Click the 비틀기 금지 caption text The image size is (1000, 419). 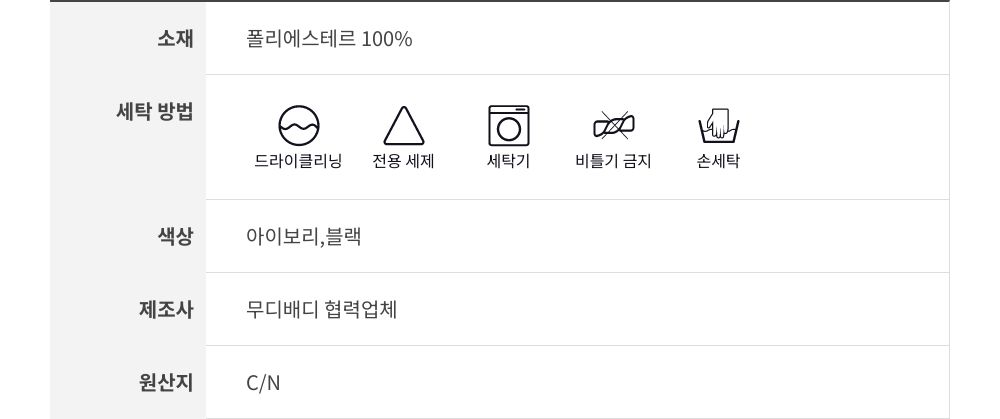click(x=613, y=161)
